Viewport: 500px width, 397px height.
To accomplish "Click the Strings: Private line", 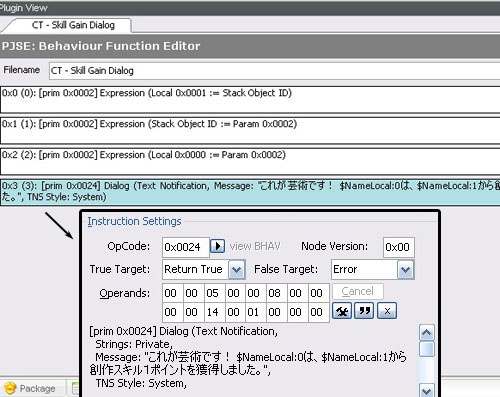I will pyautogui.click(x=134, y=344).
